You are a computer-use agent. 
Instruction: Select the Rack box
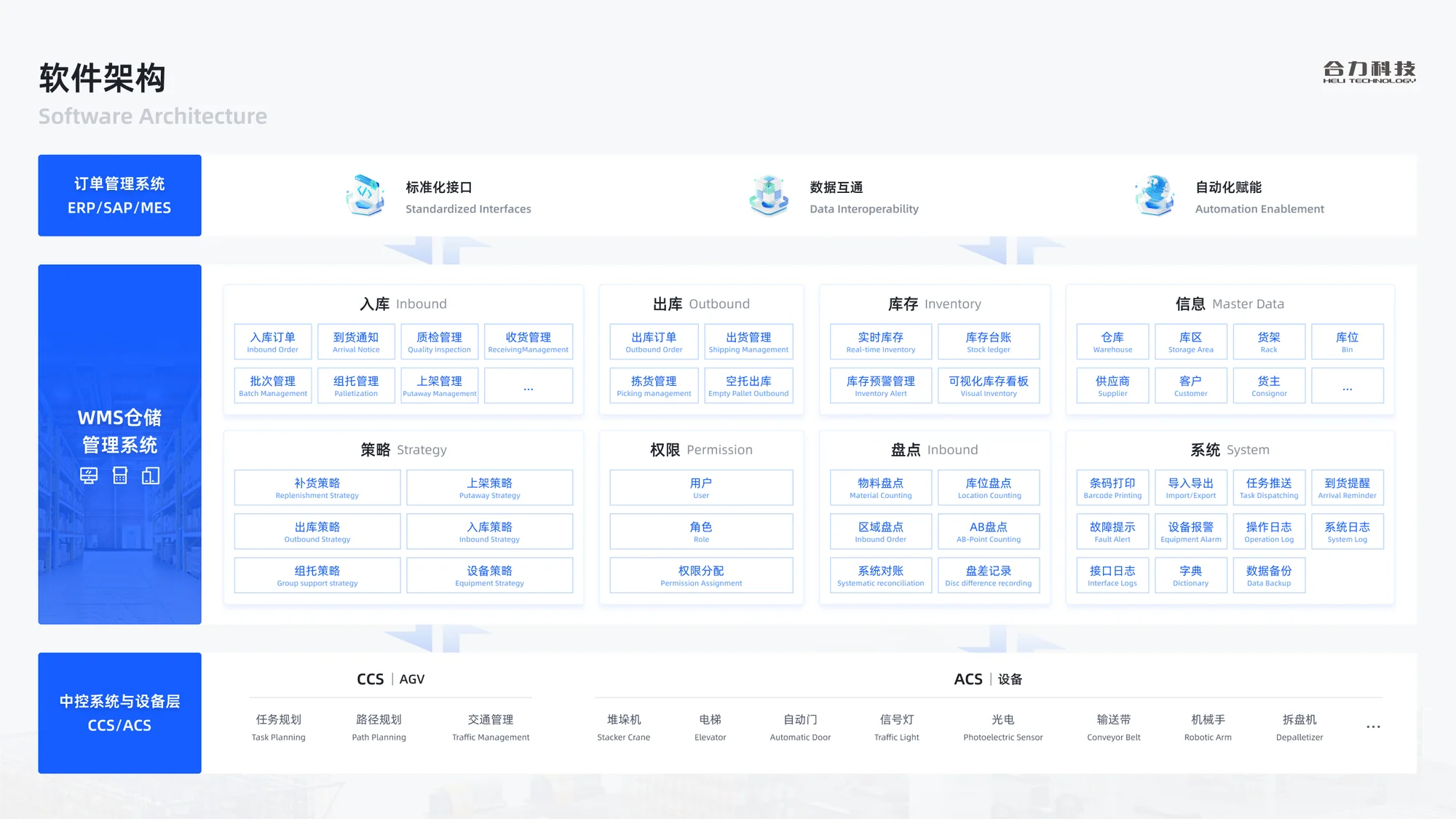(1269, 341)
